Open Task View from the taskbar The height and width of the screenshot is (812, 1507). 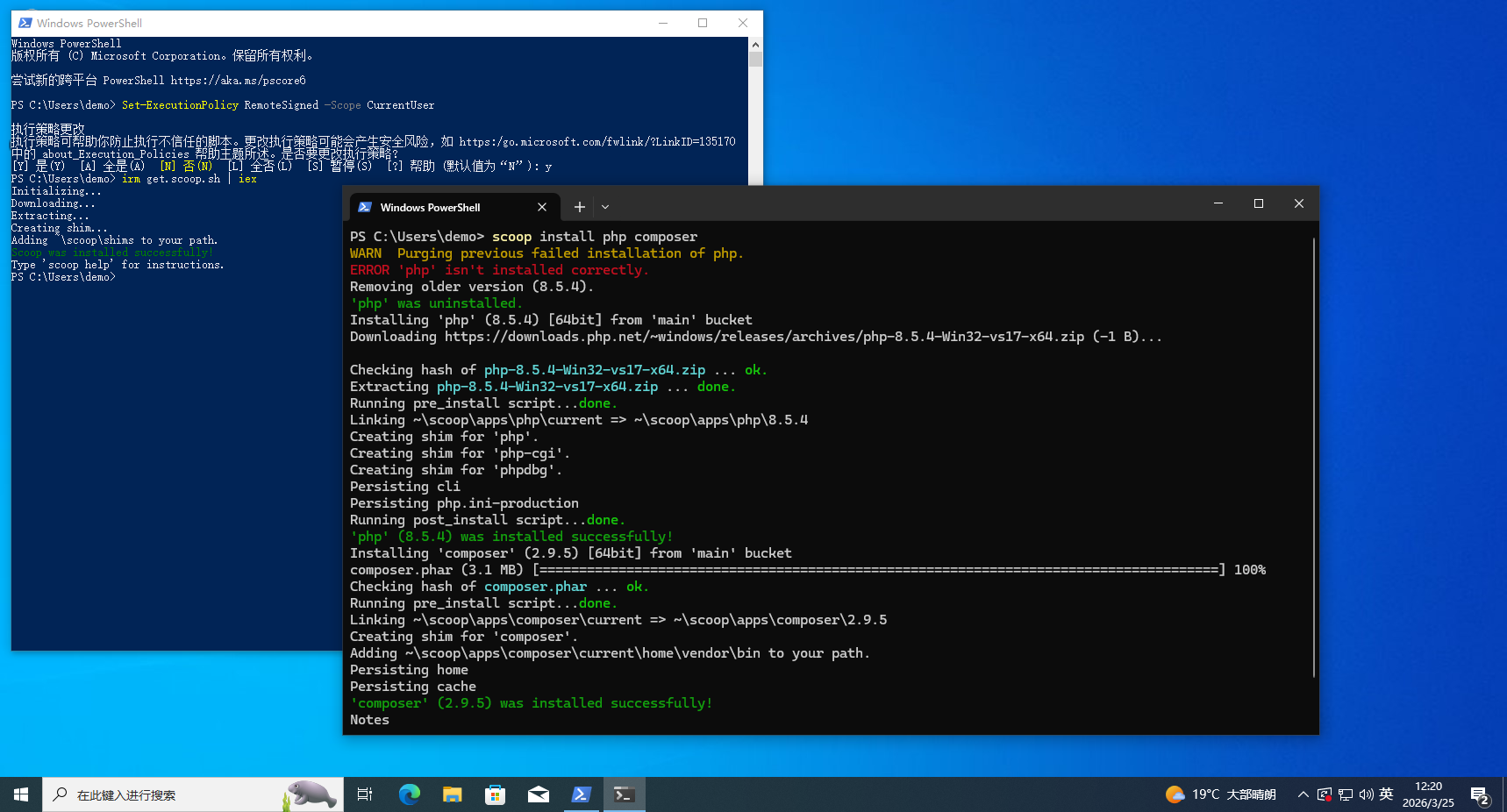point(365,794)
